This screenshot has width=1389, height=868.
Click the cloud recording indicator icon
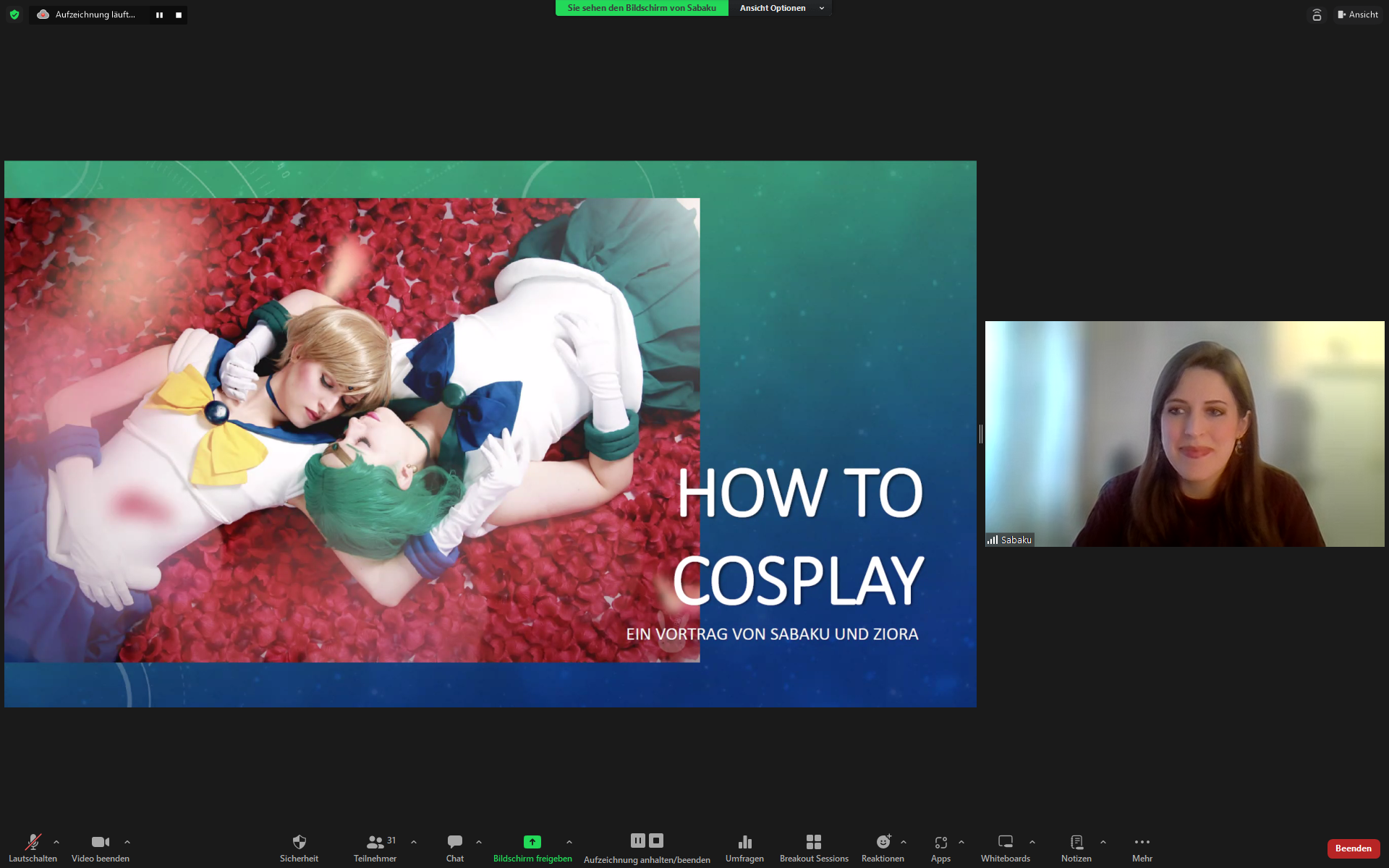coord(43,14)
